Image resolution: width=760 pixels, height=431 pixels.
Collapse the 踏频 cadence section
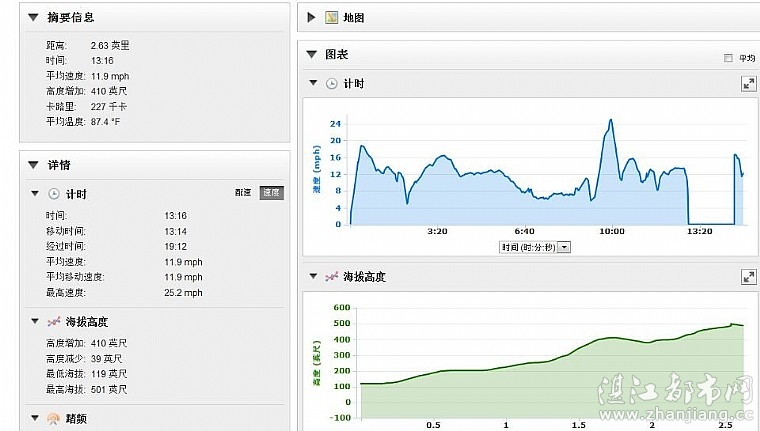(34, 418)
